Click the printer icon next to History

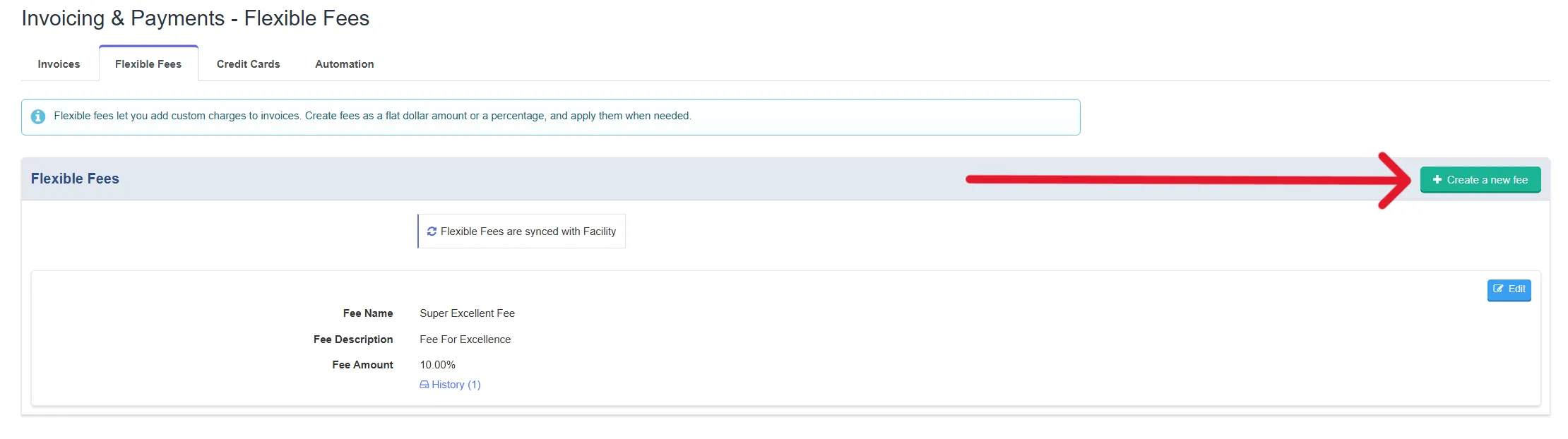[424, 385]
